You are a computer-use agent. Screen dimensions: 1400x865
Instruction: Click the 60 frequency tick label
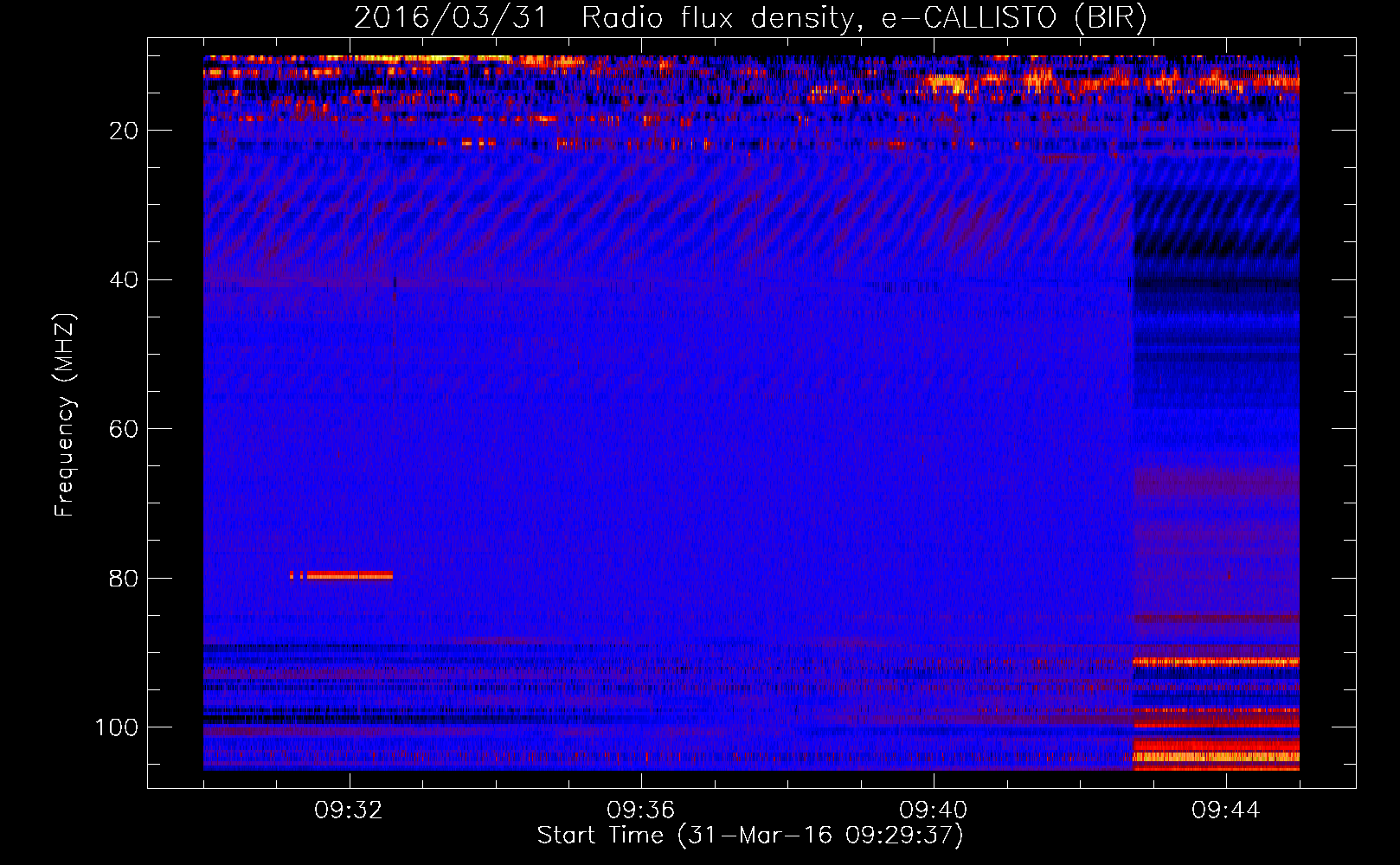pyautogui.click(x=124, y=429)
